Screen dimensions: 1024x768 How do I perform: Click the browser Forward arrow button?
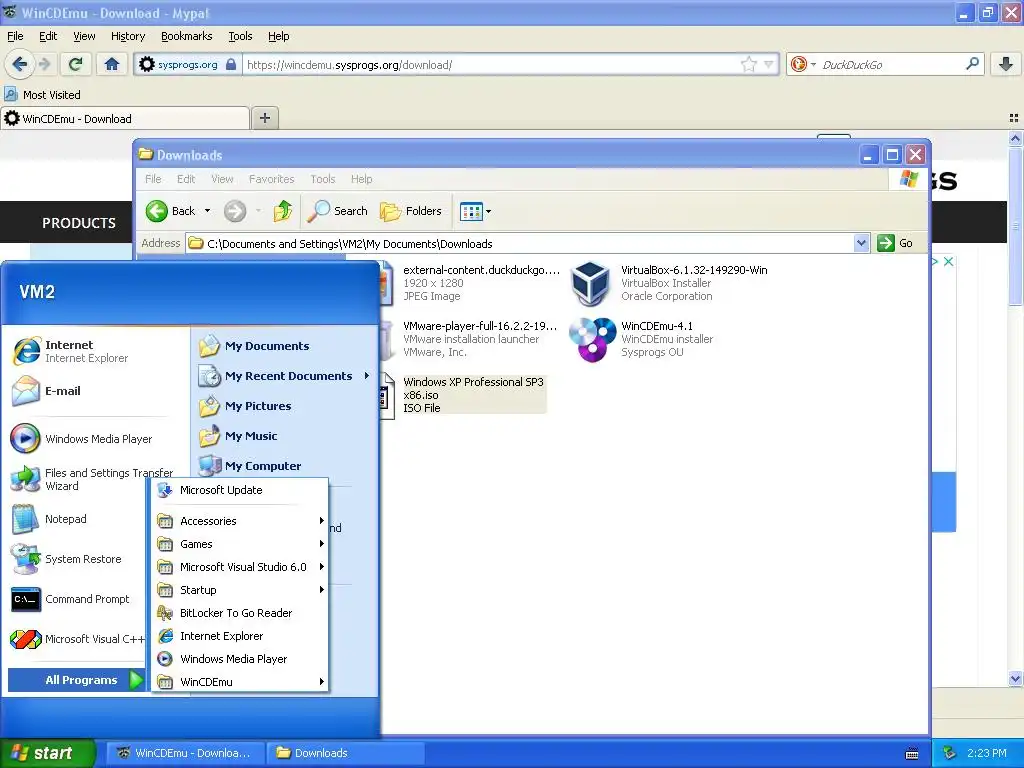[x=45, y=64]
